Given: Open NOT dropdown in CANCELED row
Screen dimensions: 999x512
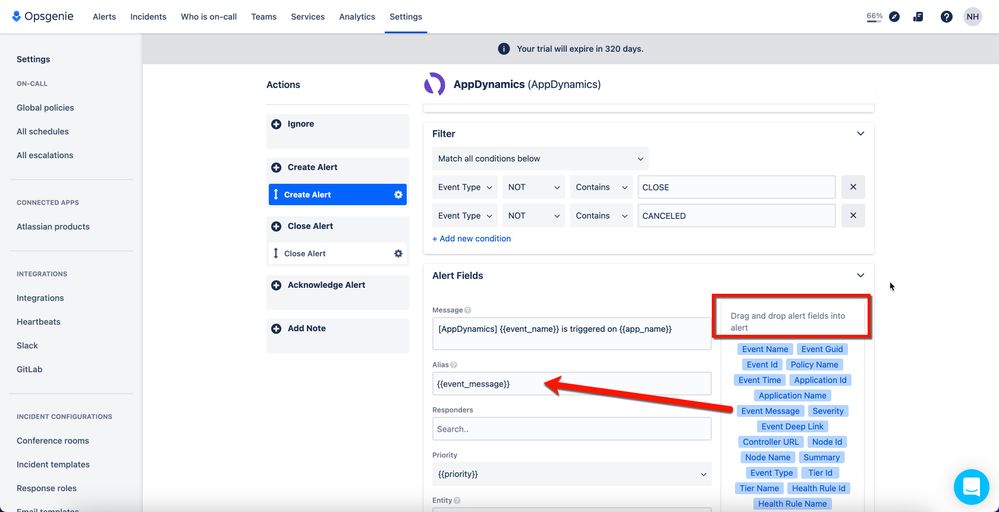Looking at the screenshot, I should [x=534, y=216].
